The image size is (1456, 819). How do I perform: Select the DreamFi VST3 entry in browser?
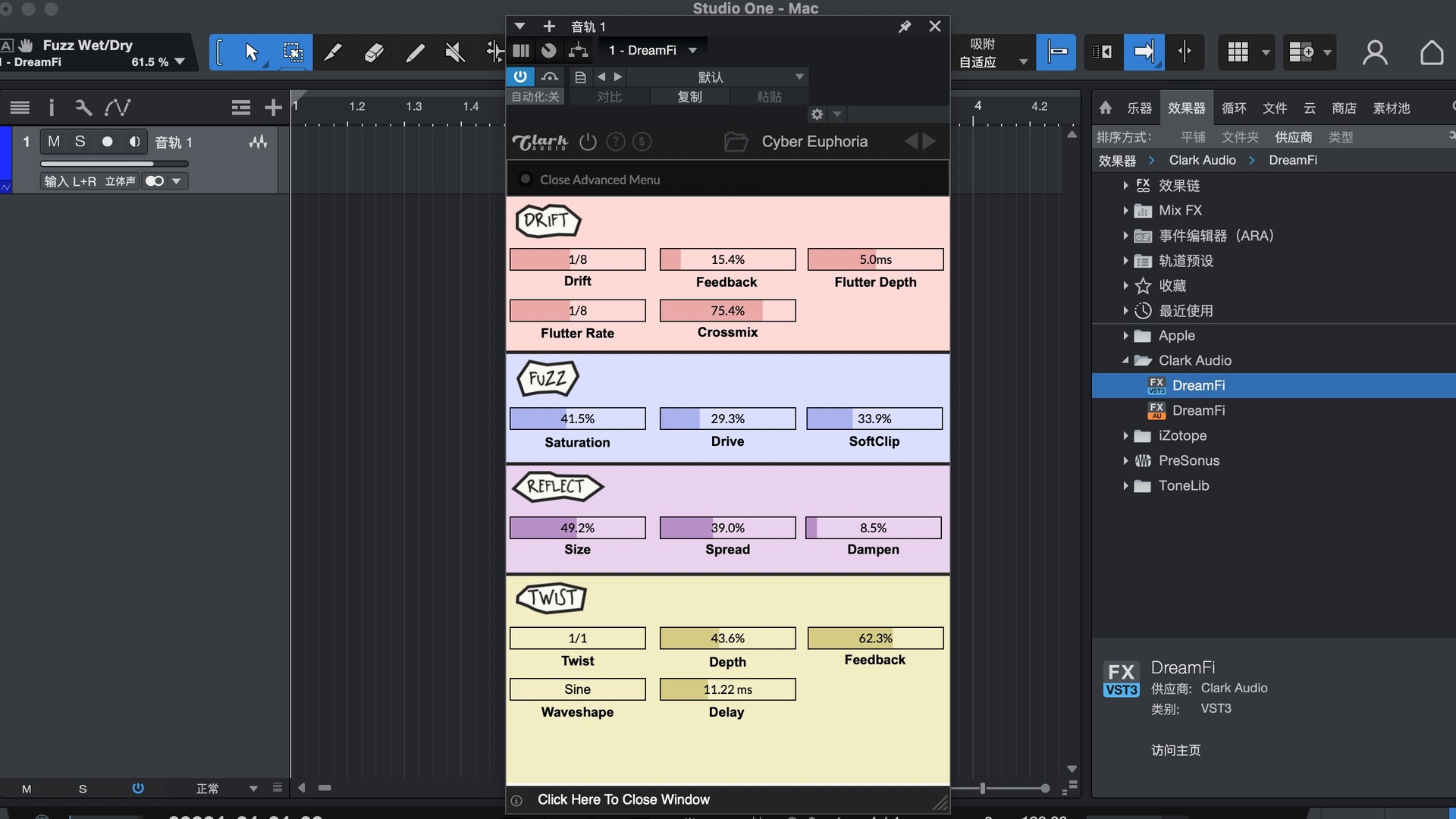(x=1273, y=386)
